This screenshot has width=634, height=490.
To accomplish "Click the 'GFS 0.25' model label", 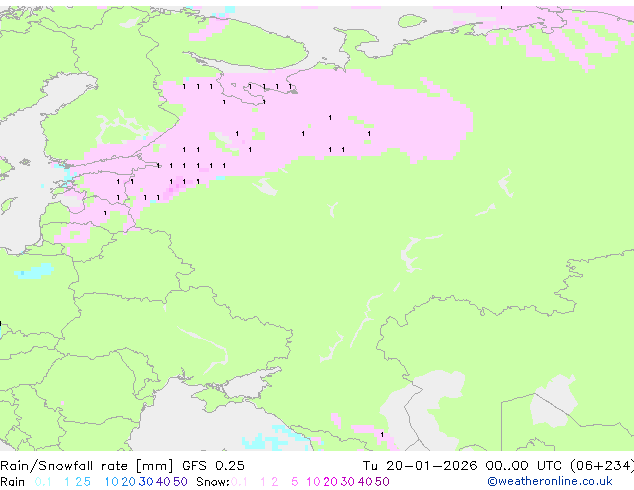I will tap(213, 466).
